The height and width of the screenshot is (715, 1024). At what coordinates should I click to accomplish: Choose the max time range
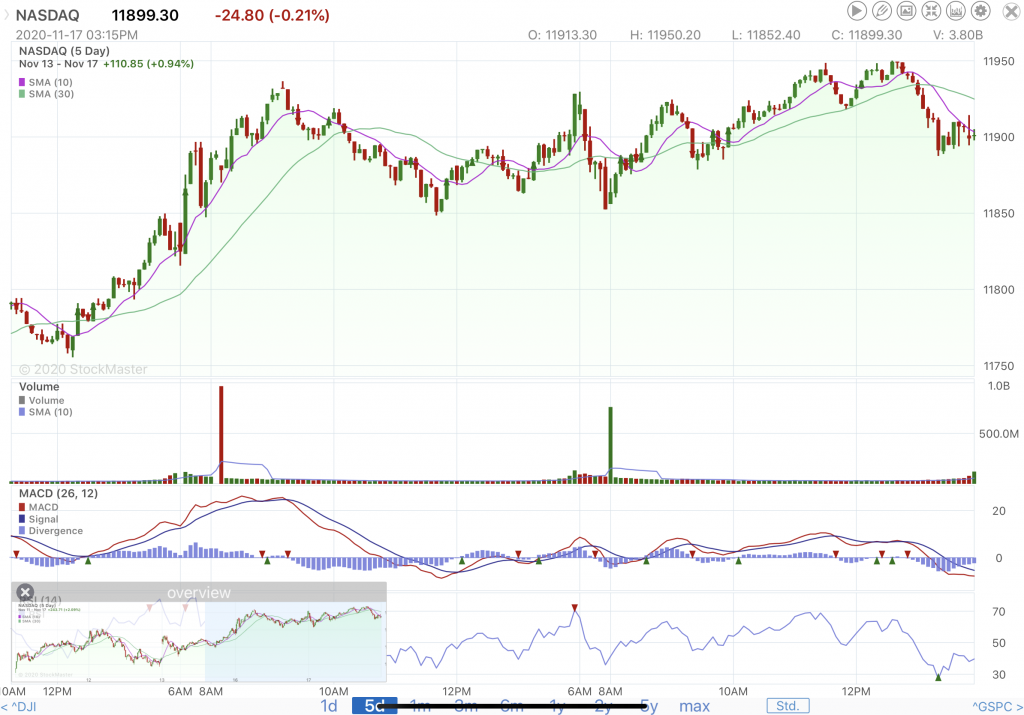click(694, 706)
